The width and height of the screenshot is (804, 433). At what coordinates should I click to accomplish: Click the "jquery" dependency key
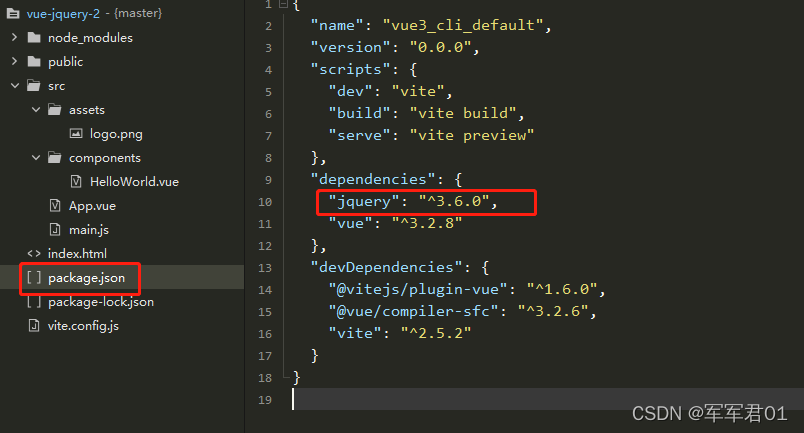364,201
